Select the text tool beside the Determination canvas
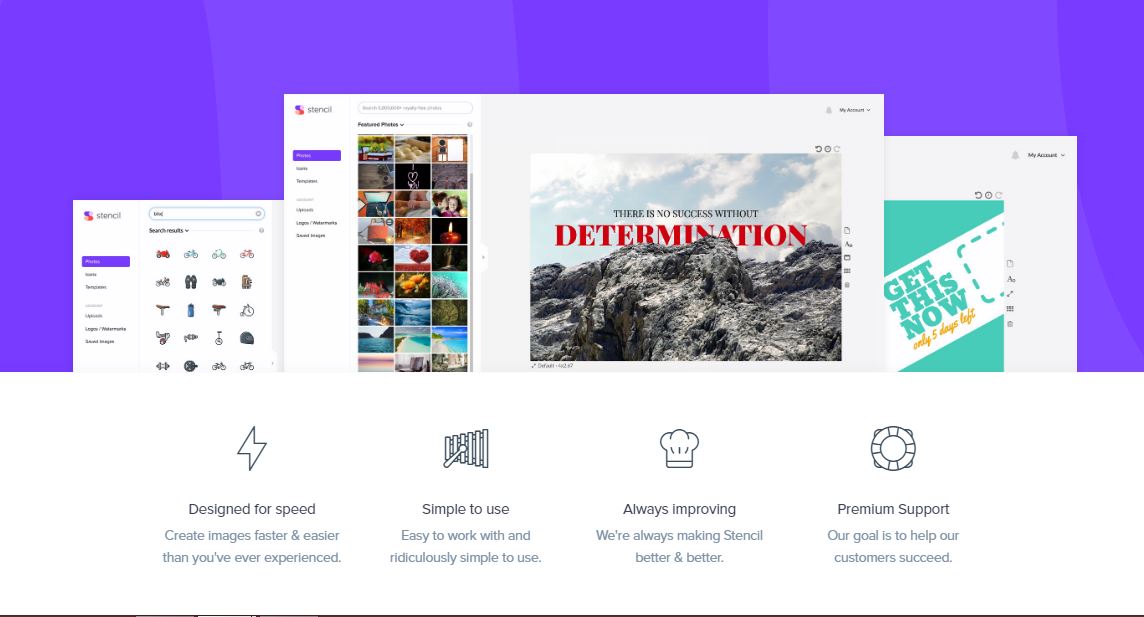Viewport: 1144px width, 617px height. point(848,244)
